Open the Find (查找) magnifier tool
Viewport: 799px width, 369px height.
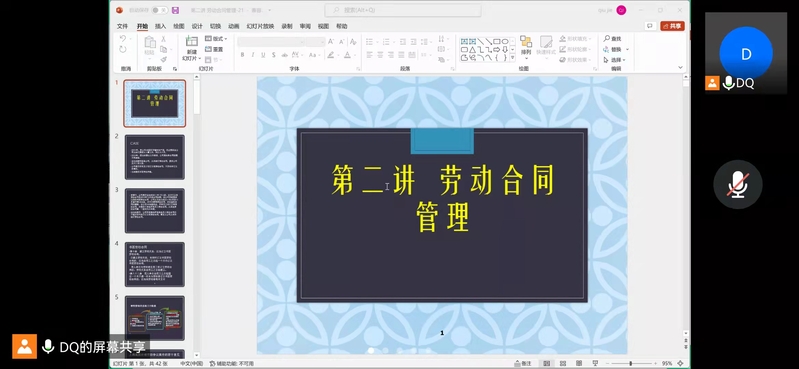[612, 39]
